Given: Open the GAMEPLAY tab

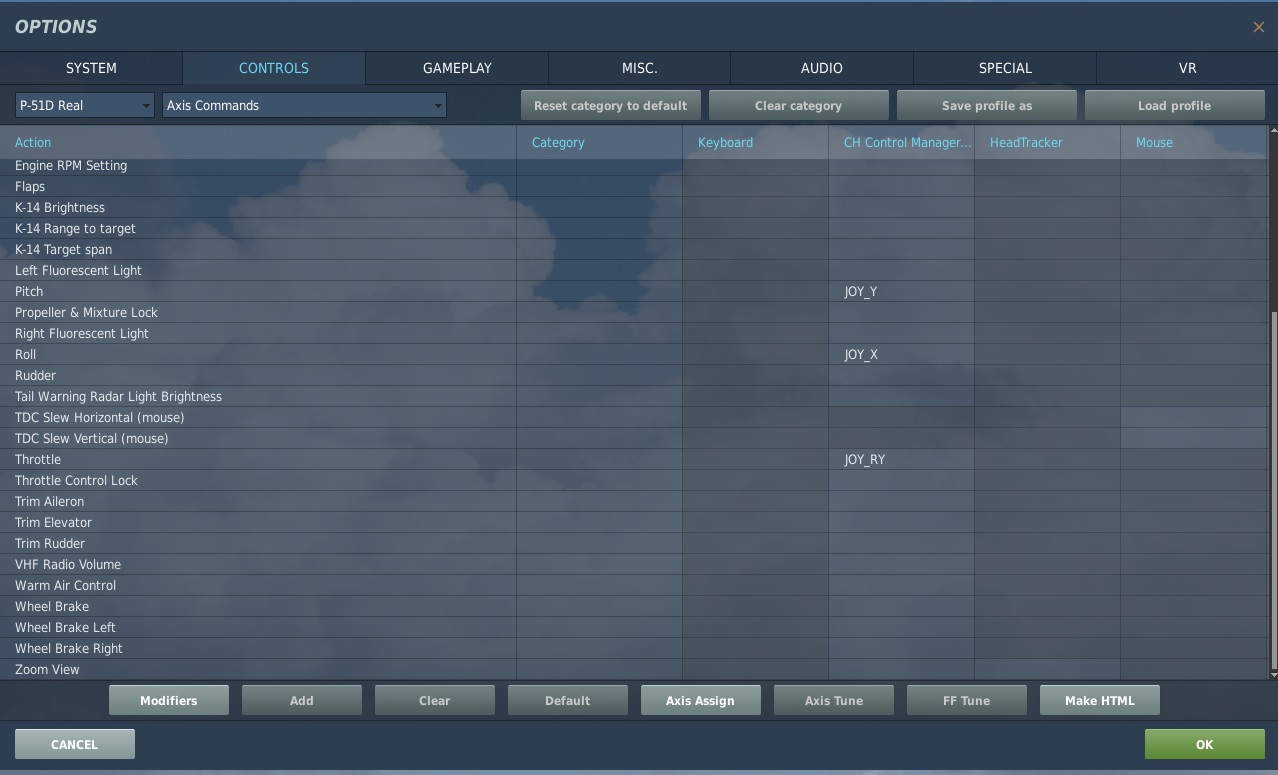Looking at the screenshot, I should tap(457, 68).
